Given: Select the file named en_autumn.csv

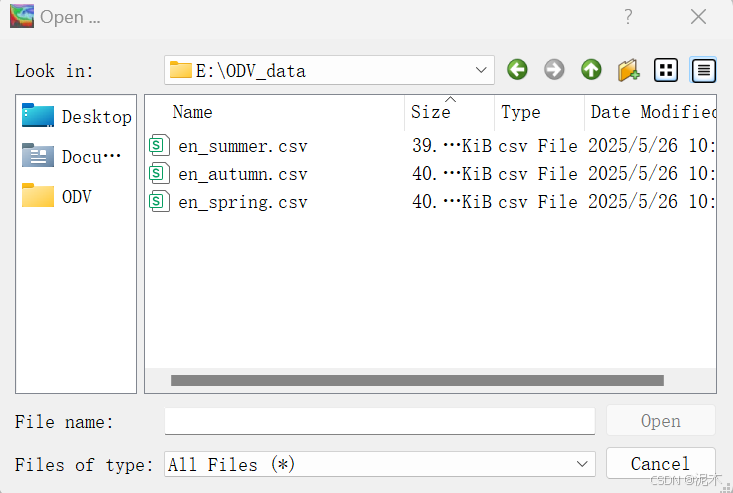Looking at the screenshot, I should point(243,174).
